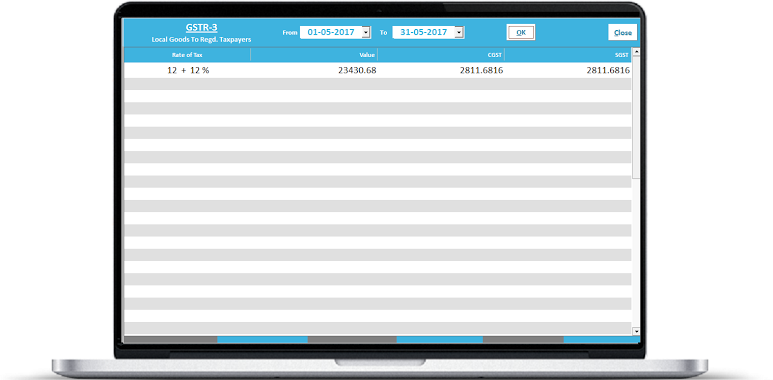Click the GSTR-3 title link
Image resolution: width=773 pixels, height=380 pixels.
201,28
